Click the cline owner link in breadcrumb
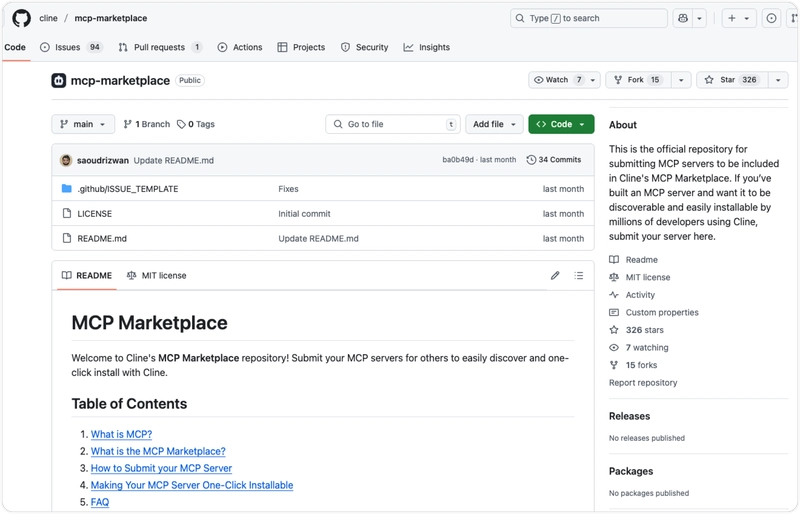This screenshot has height=514, width=800. coord(48,18)
